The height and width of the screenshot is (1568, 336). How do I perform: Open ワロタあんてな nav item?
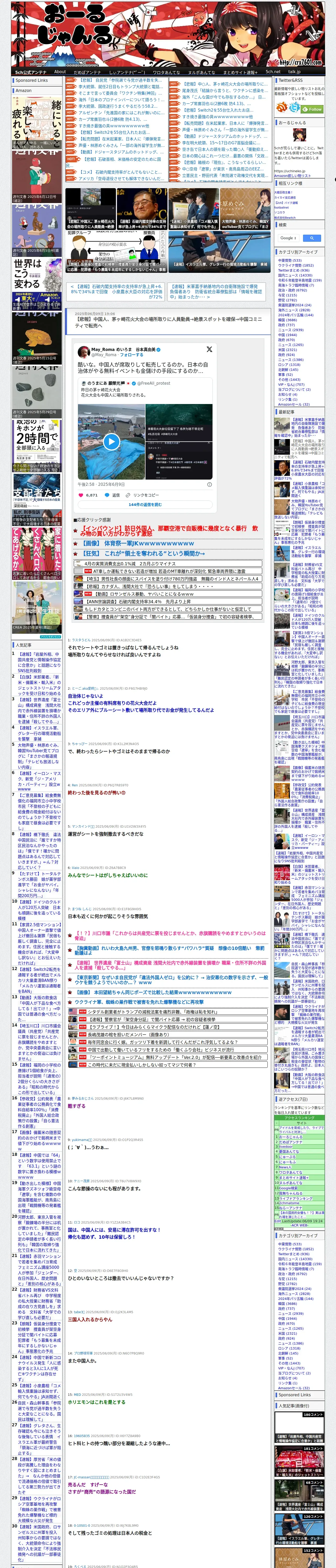click(x=166, y=72)
